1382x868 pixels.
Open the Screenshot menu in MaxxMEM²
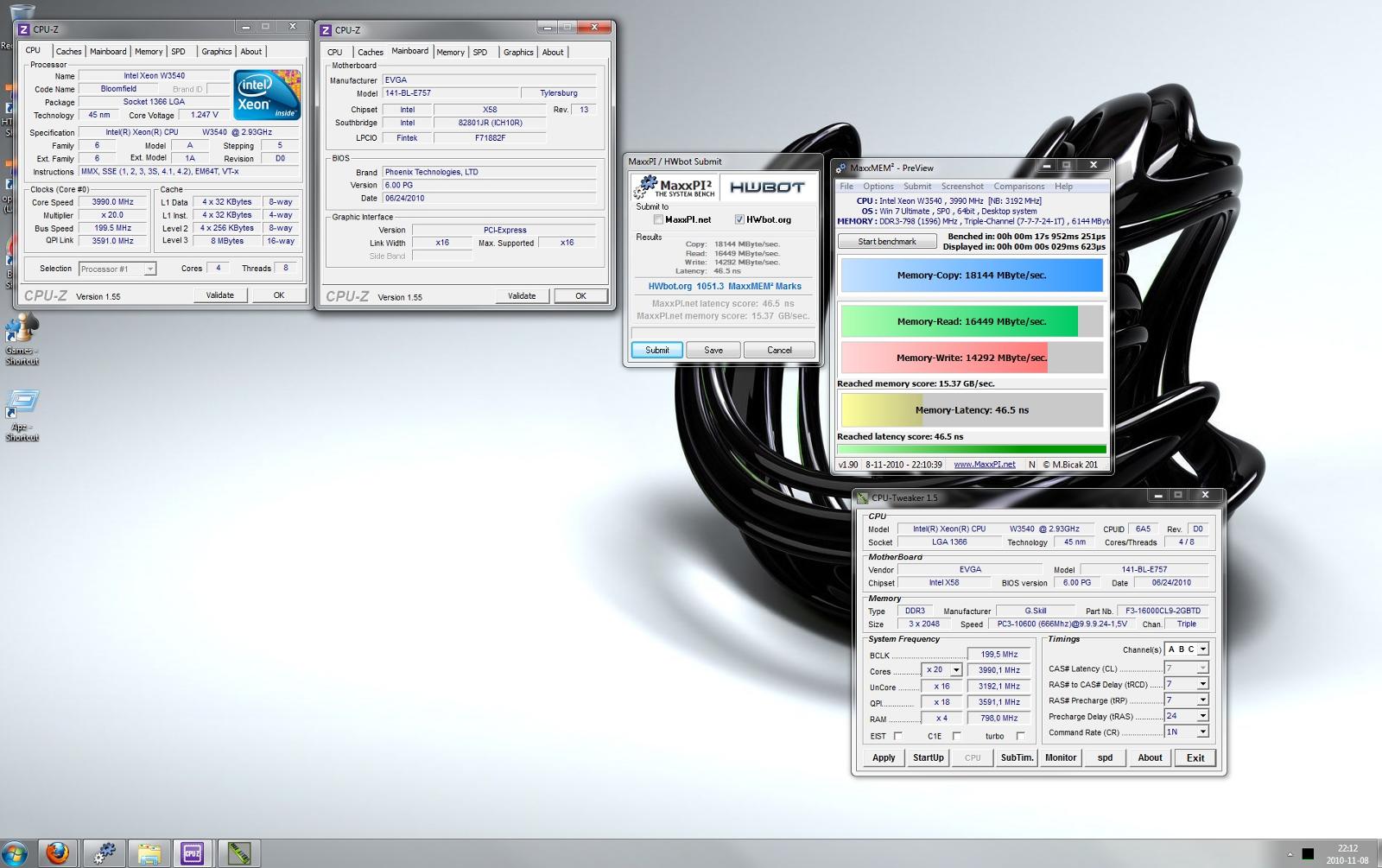coord(962,187)
